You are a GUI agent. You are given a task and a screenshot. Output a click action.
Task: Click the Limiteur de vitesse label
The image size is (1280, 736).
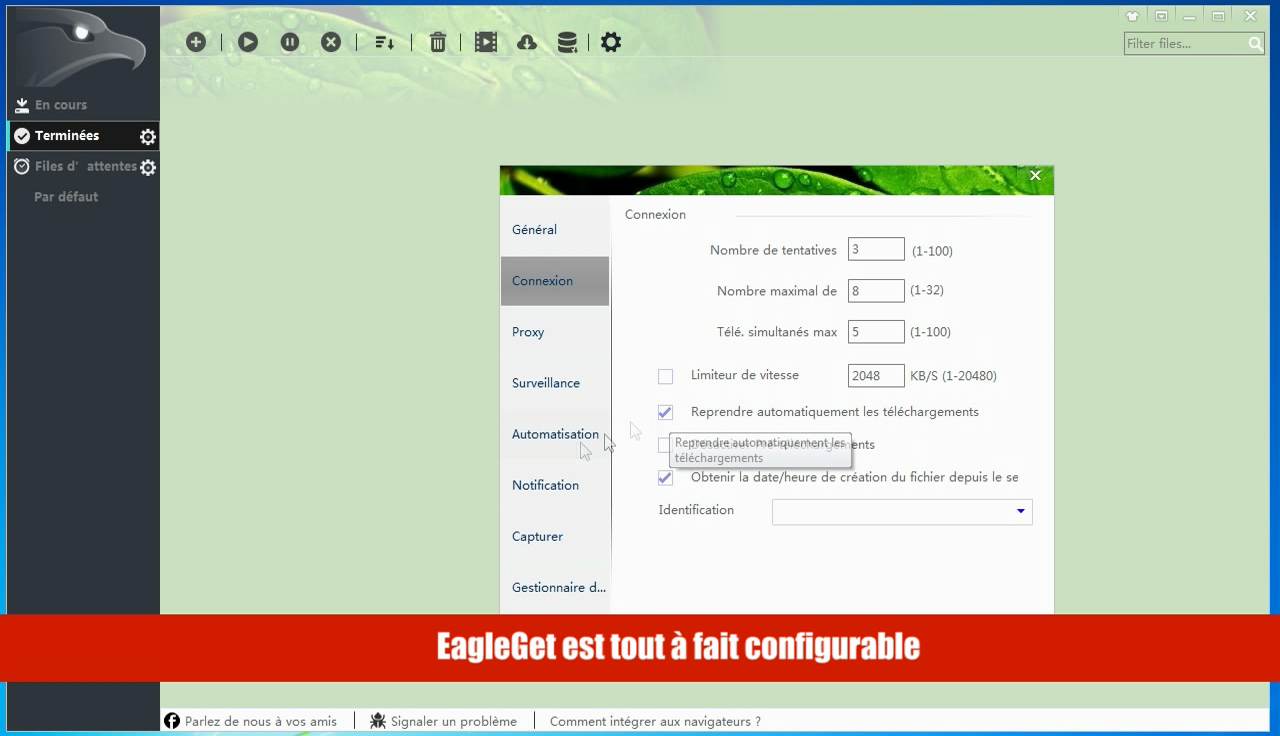pos(745,375)
